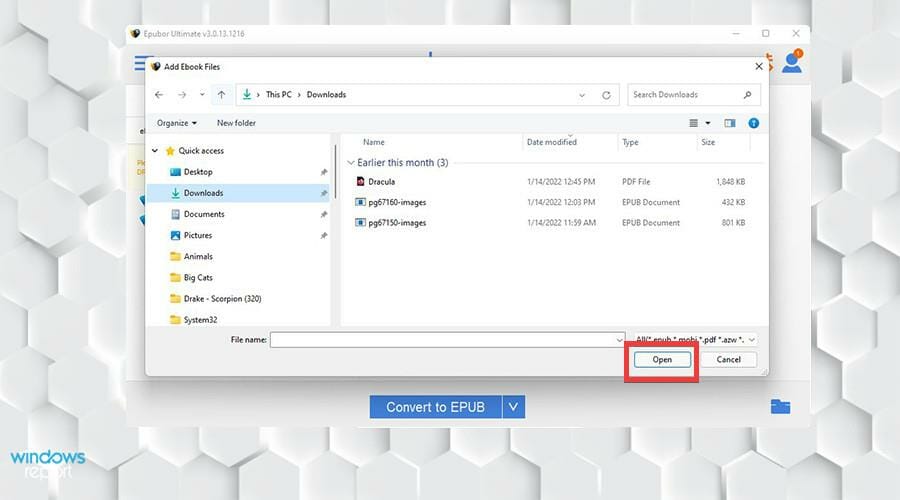
Task: Collapse Earlier this month group
Action: point(351,163)
